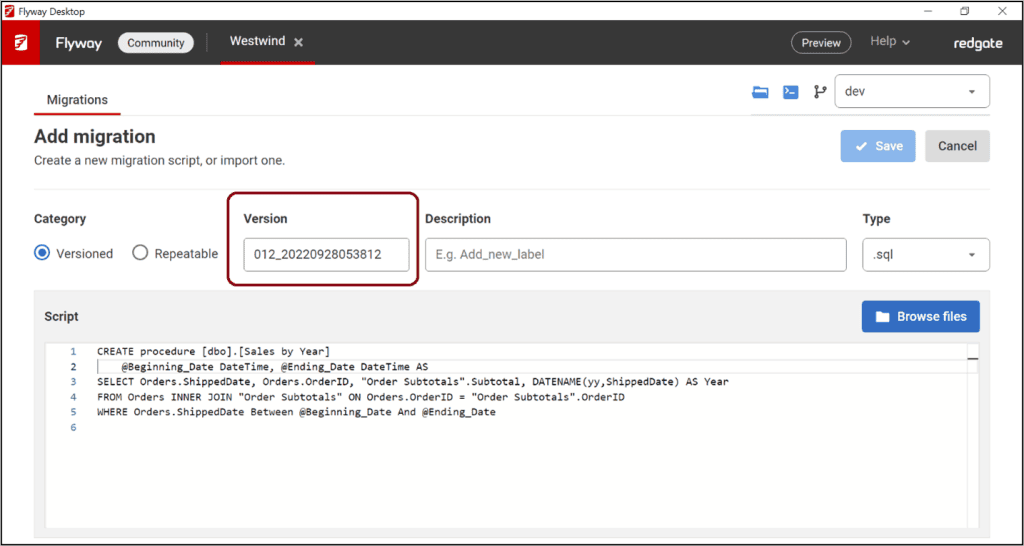Expand the Help menu
The height and width of the screenshot is (546, 1024).
(x=889, y=42)
